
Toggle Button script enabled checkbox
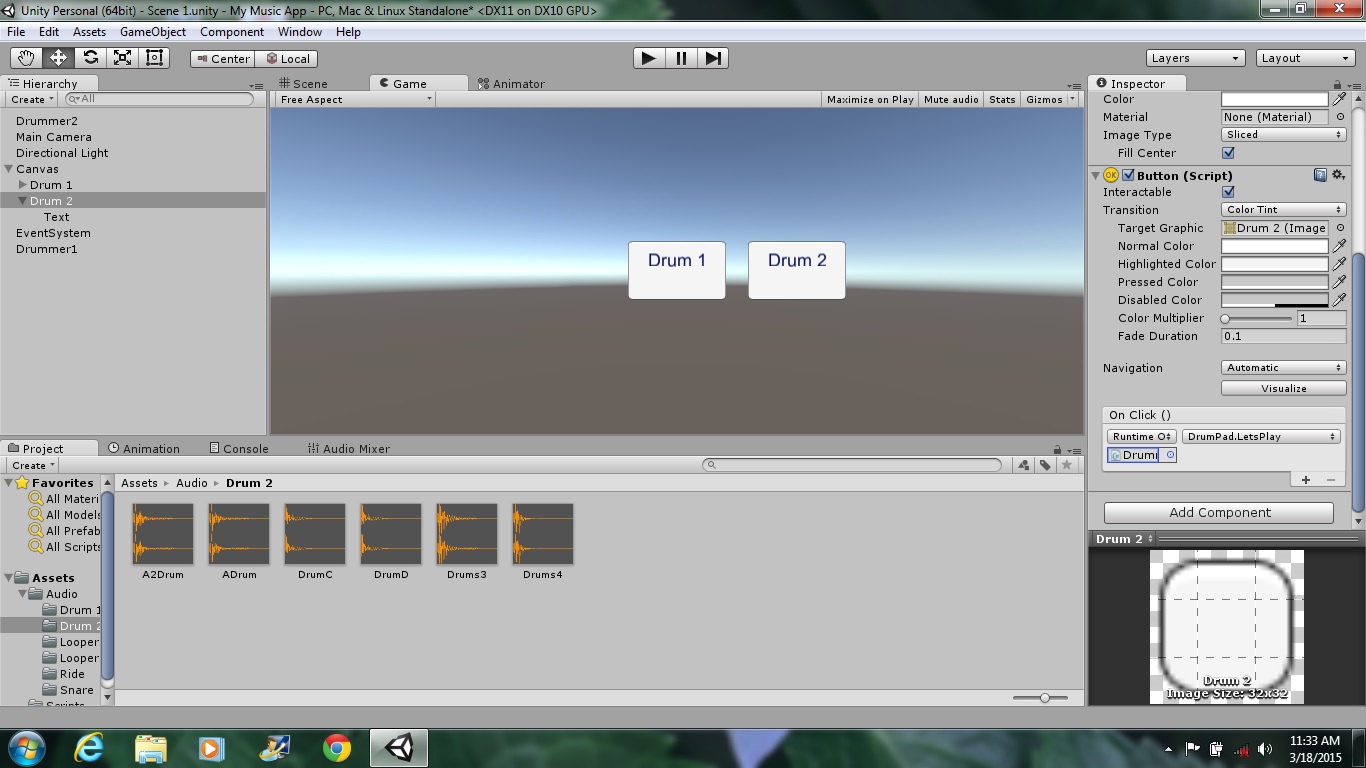1128,175
